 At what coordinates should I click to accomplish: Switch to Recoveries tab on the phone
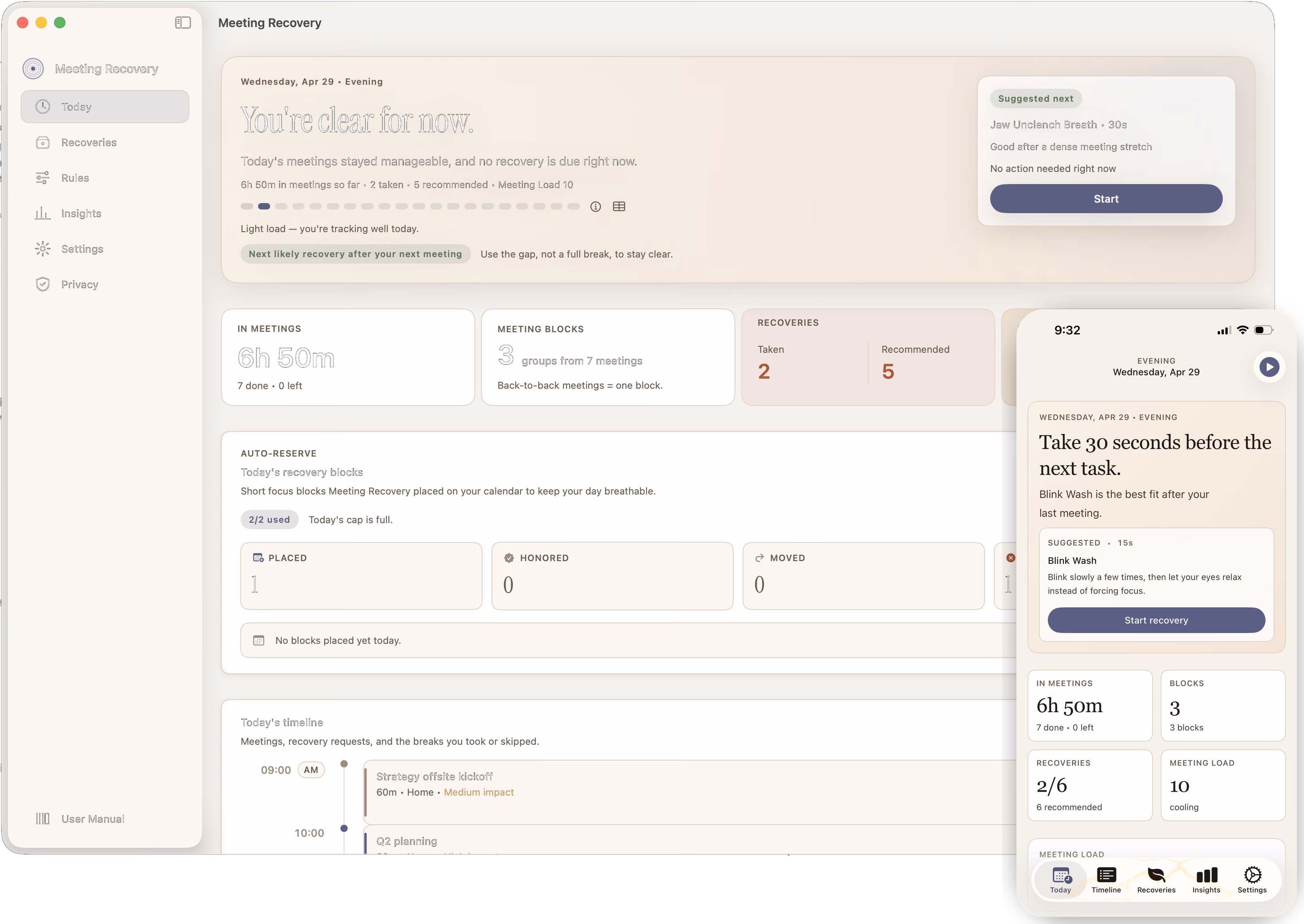[x=1156, y=880]
